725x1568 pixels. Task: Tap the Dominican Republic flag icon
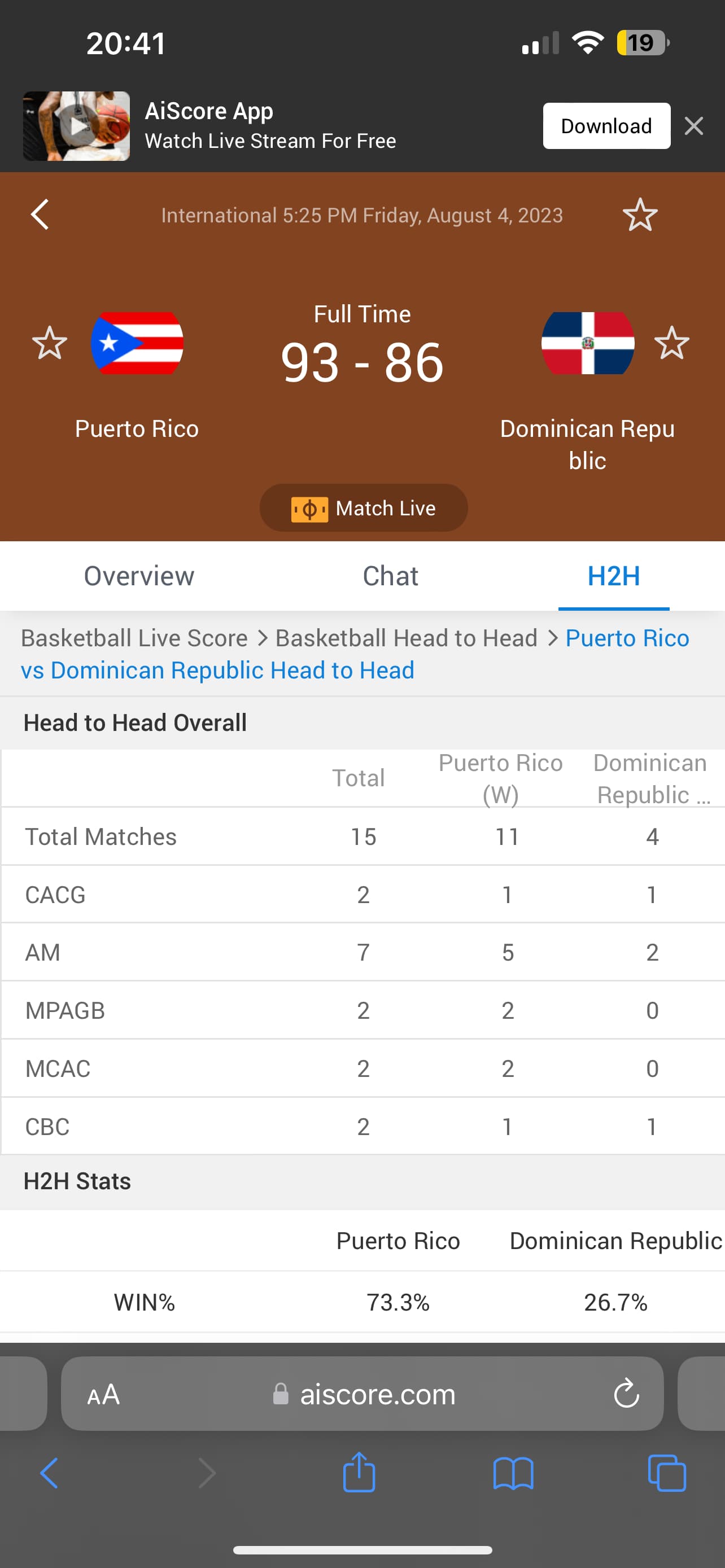(587, 343)
